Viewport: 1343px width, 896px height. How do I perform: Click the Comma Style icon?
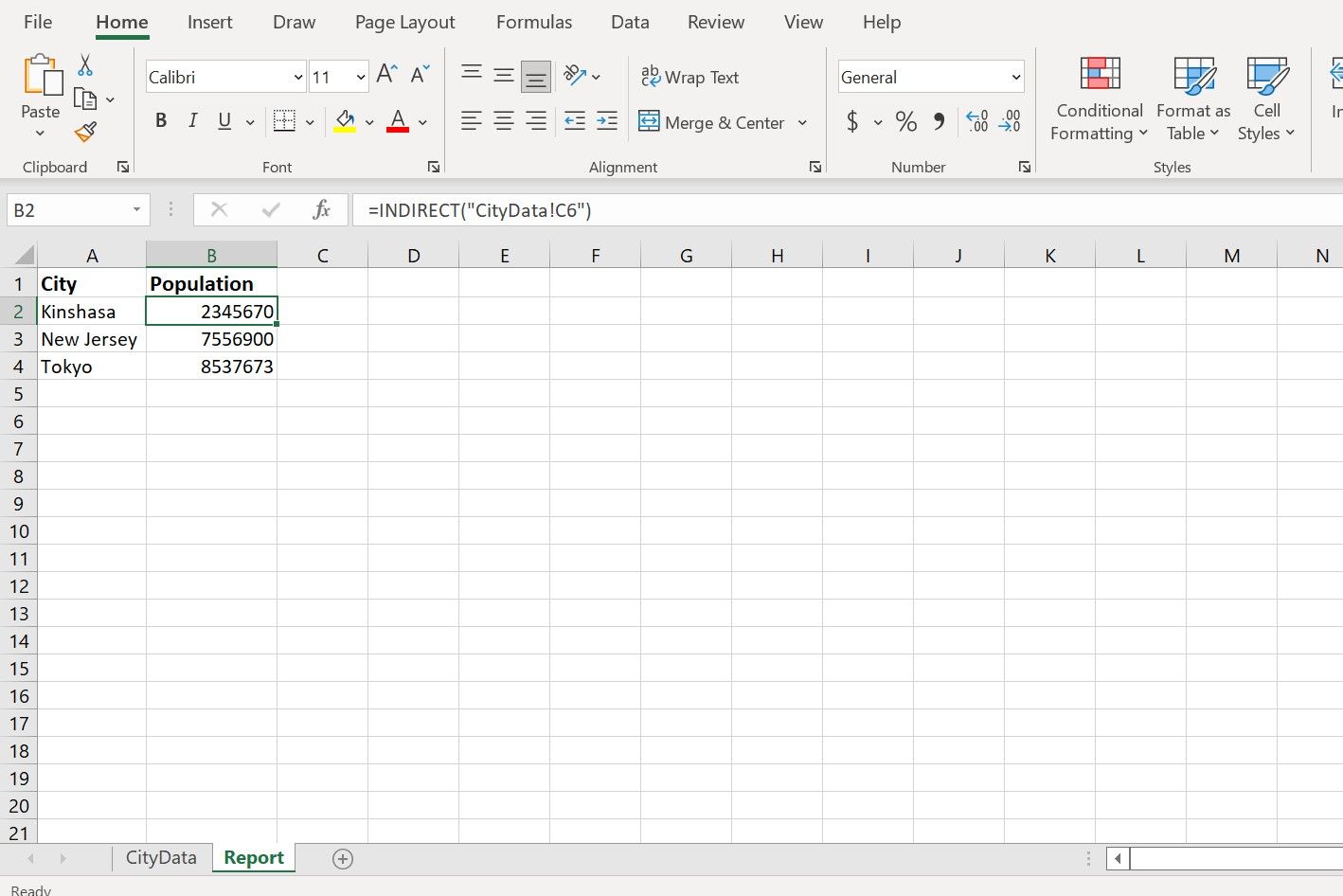(x=939, y=121)
